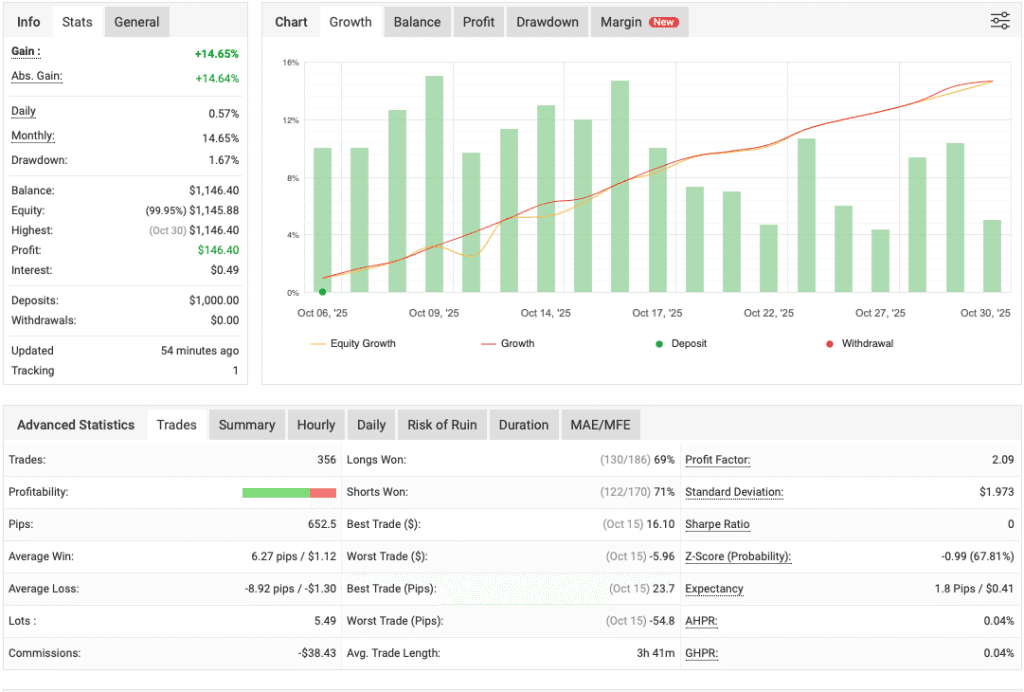Open the General tab
This screenshot has height=692, width=1024.
click(x=136, y=21)
